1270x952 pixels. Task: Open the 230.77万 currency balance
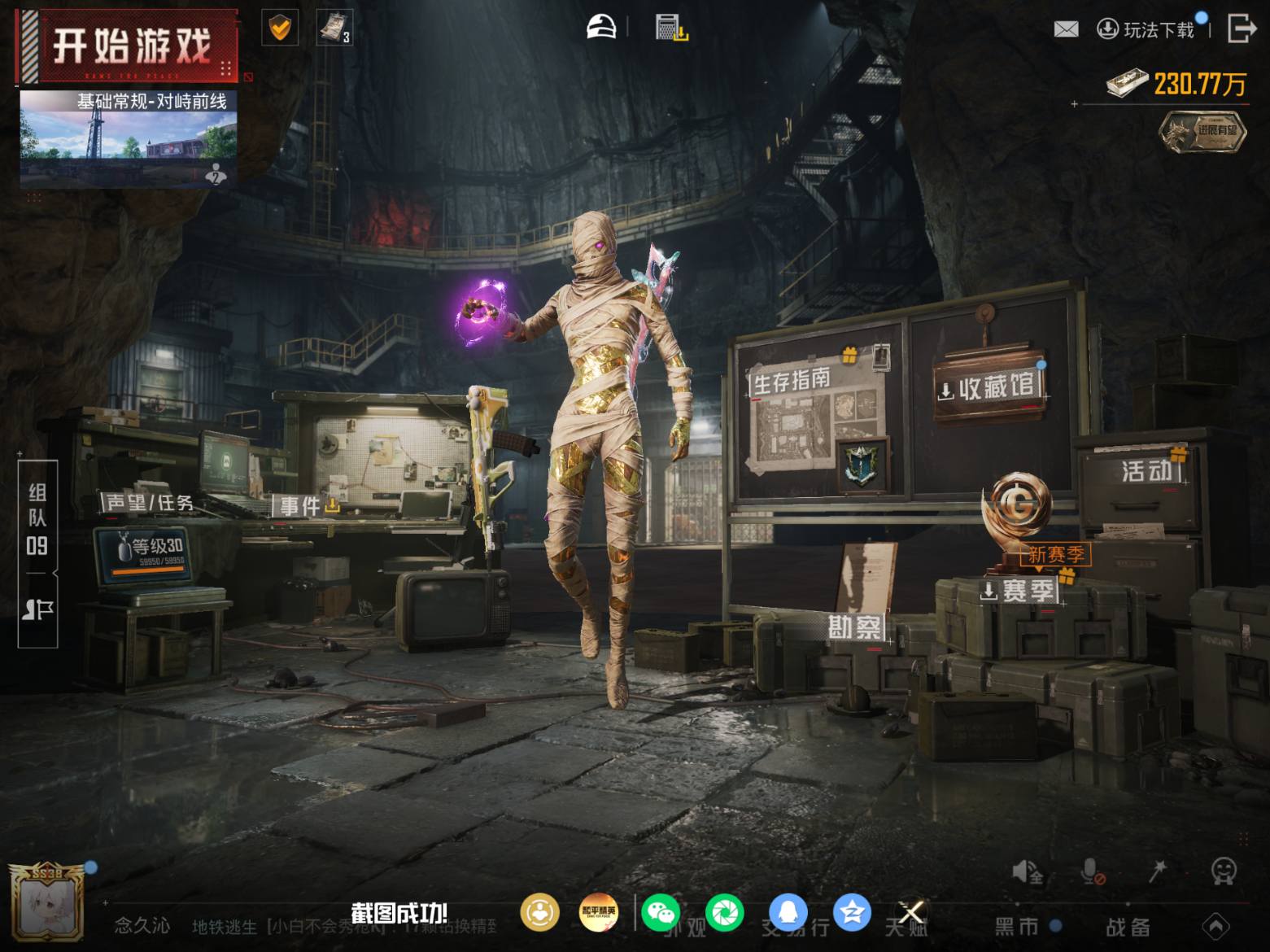1176,83
